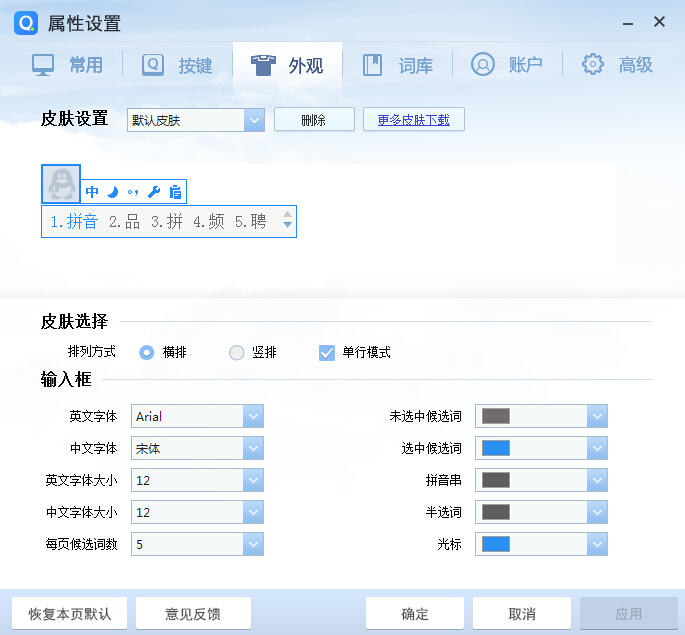Click the user icon of 账户 tab
This screenshot has width=685, height=635.
(x=483, y=65)
